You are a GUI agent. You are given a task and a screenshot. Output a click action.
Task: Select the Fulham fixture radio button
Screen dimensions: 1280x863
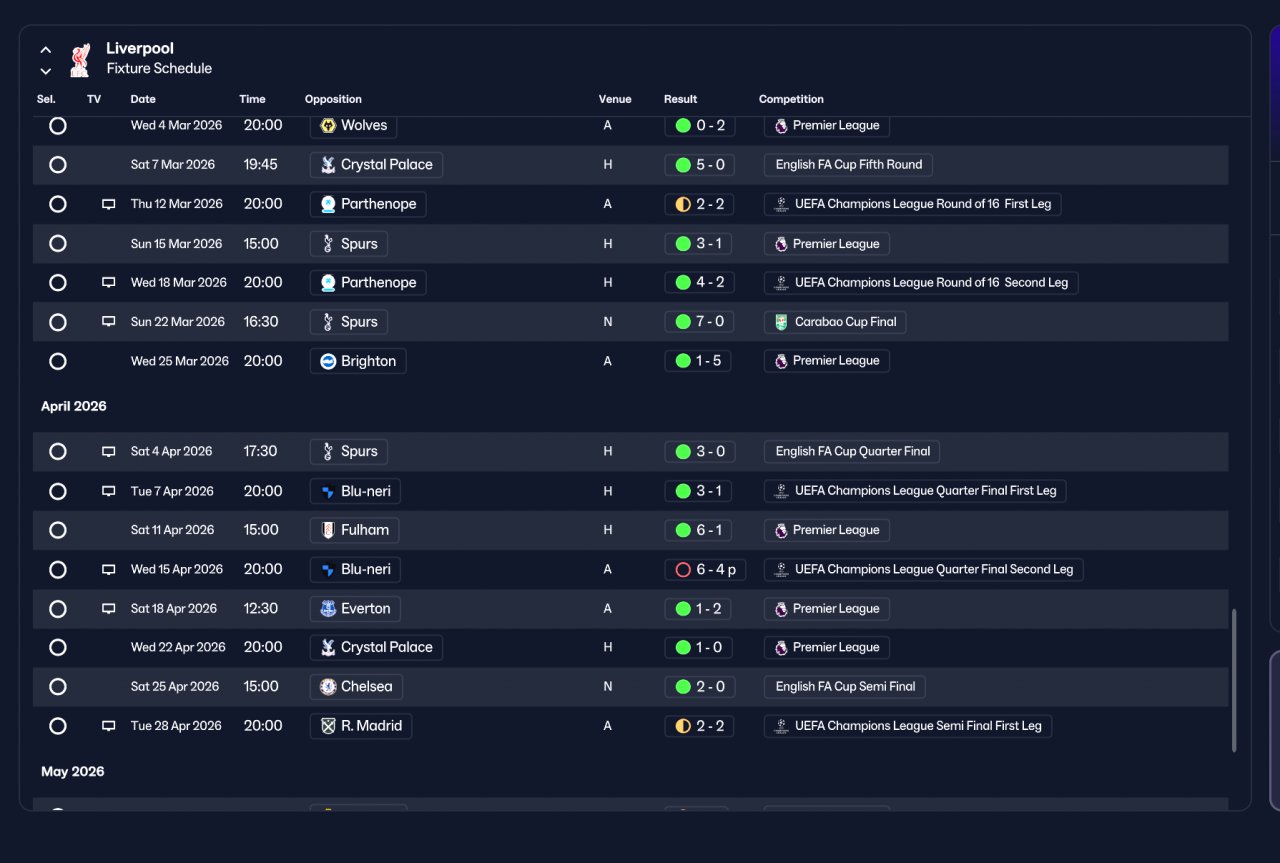pos(58,530)
